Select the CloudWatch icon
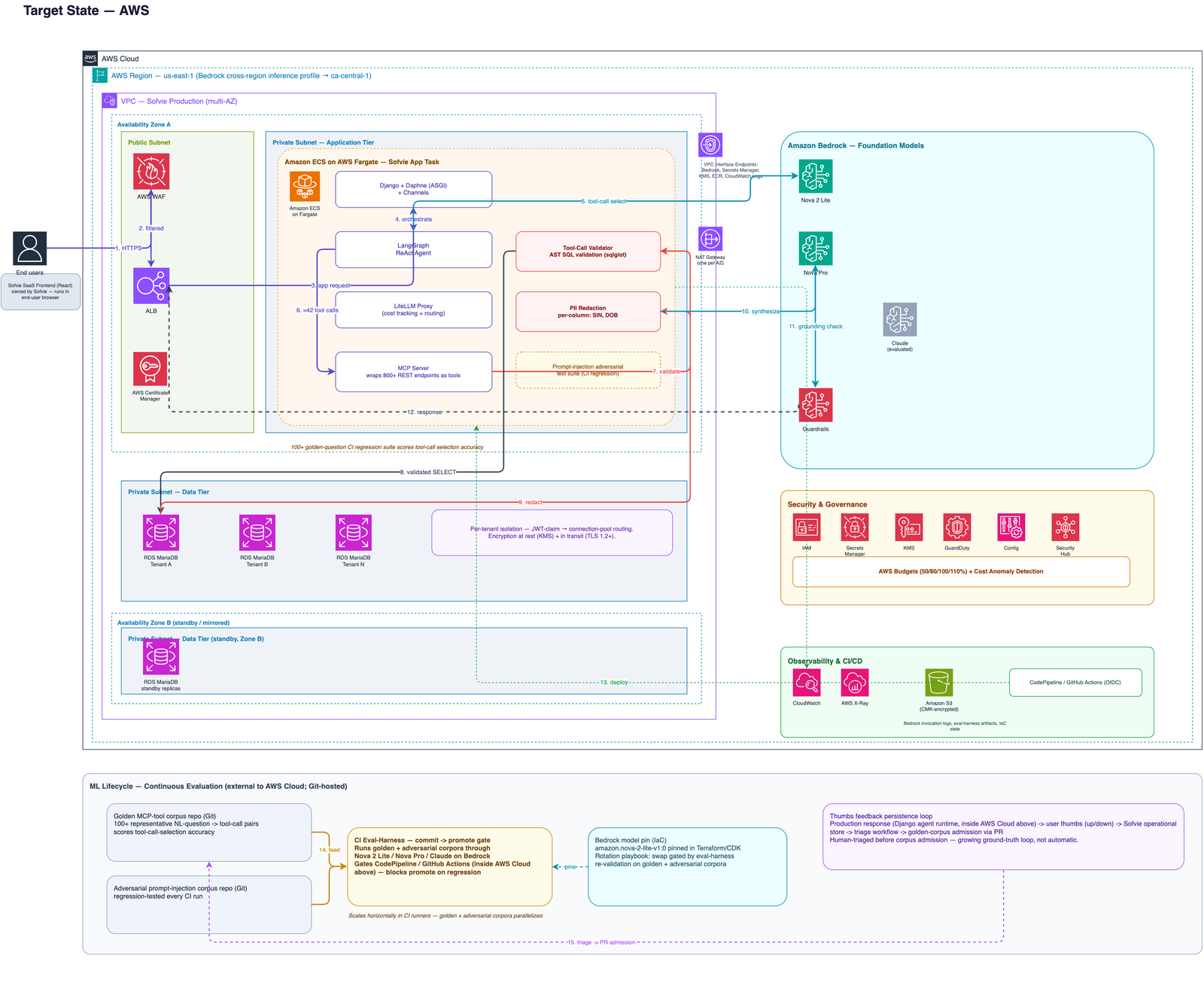 807,683
